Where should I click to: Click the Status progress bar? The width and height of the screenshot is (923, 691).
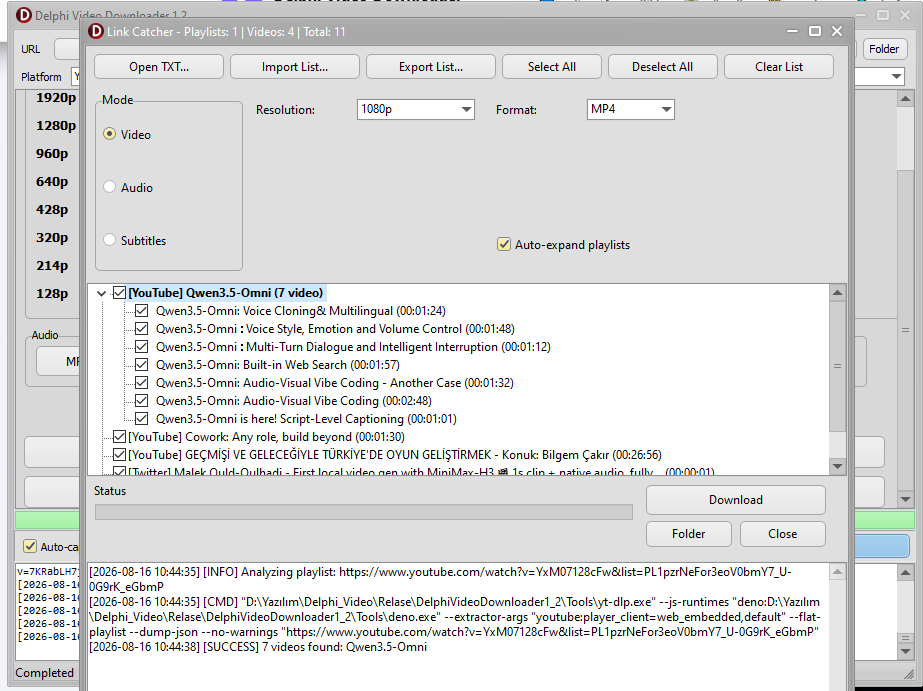[364, 512]
